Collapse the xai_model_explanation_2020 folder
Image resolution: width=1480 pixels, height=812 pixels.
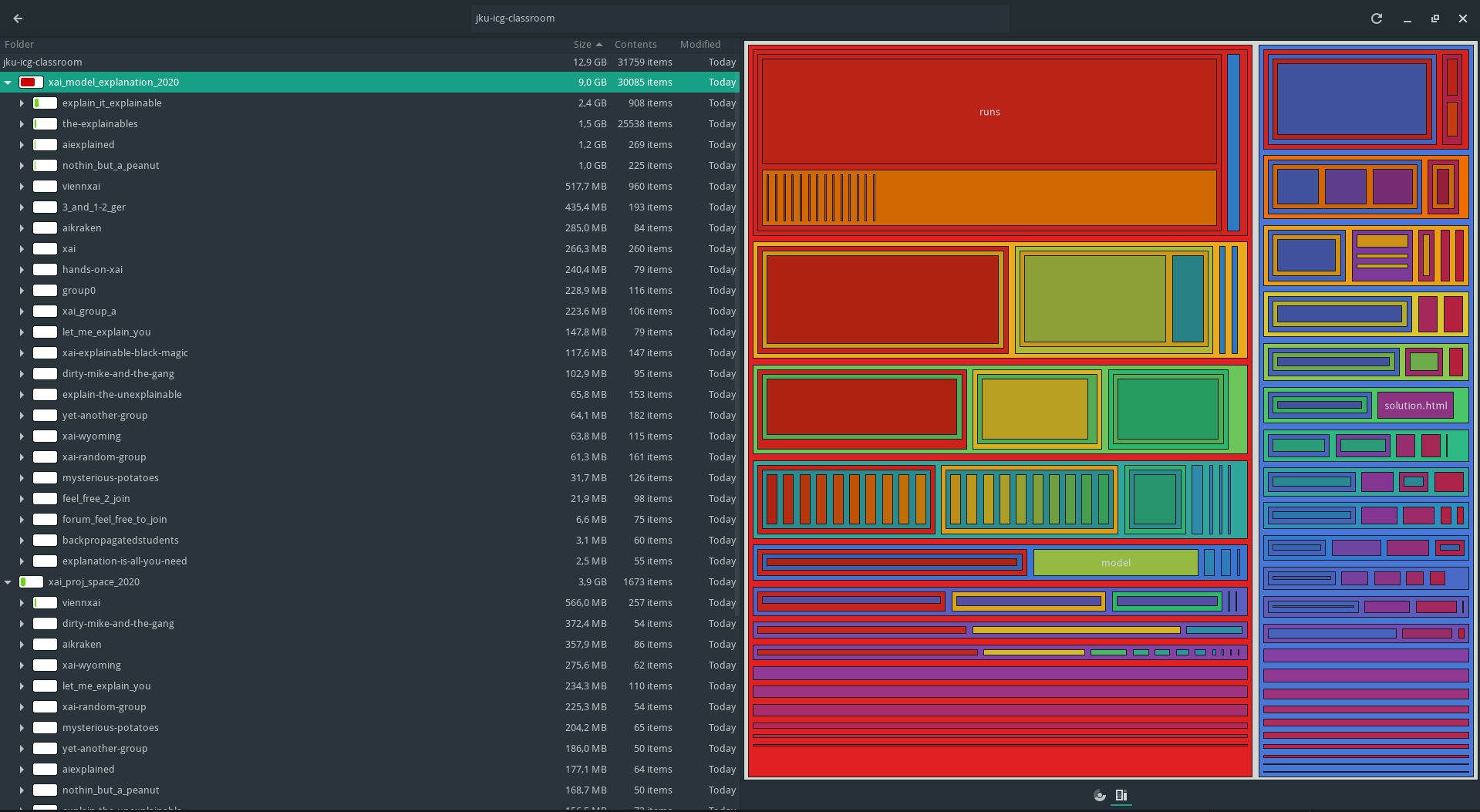(8, 83)
